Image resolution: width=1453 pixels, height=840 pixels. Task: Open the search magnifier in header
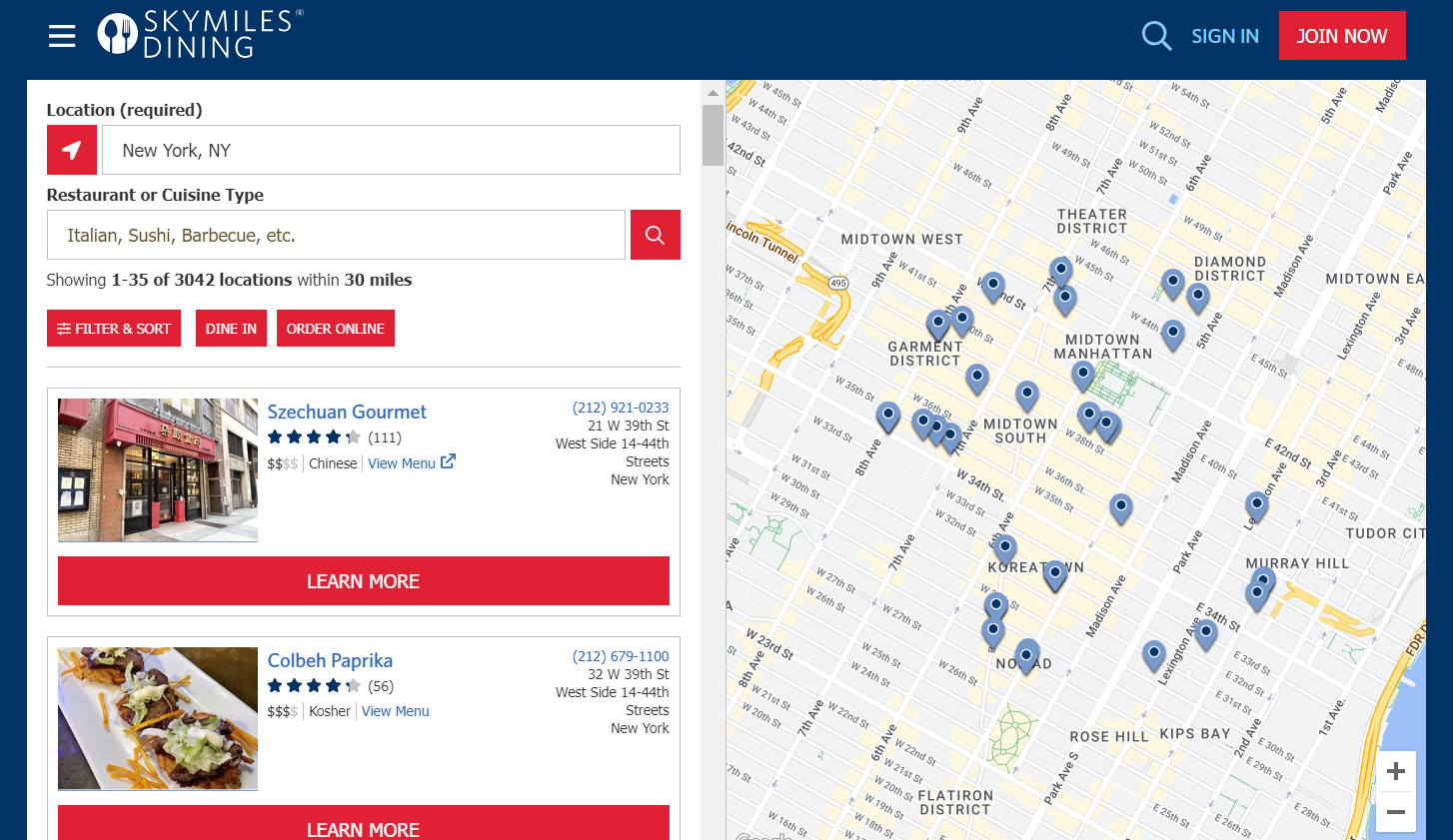point(1156,36)
